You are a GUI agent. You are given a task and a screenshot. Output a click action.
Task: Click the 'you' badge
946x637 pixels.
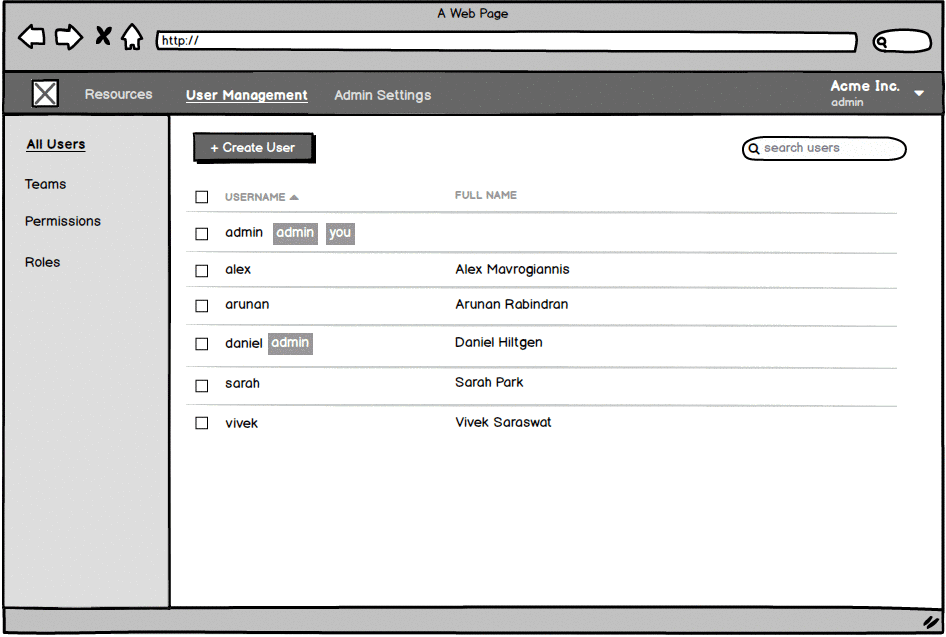pyautogui.click(x=340, y=233)
